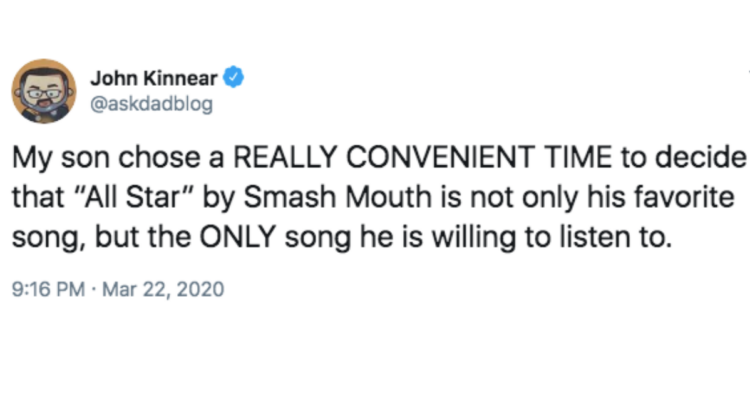Visit the @askdadblog handle link

click(152, 104)
